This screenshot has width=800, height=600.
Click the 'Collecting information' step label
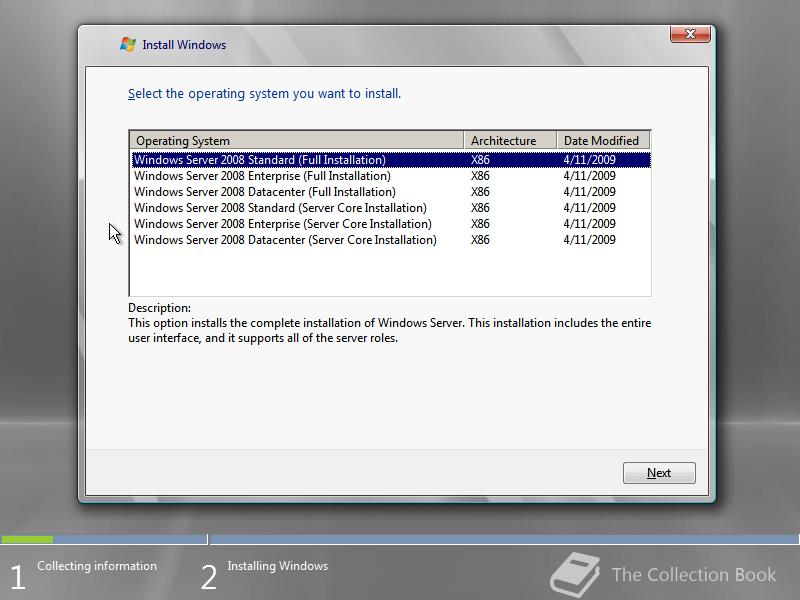(97, 566)
